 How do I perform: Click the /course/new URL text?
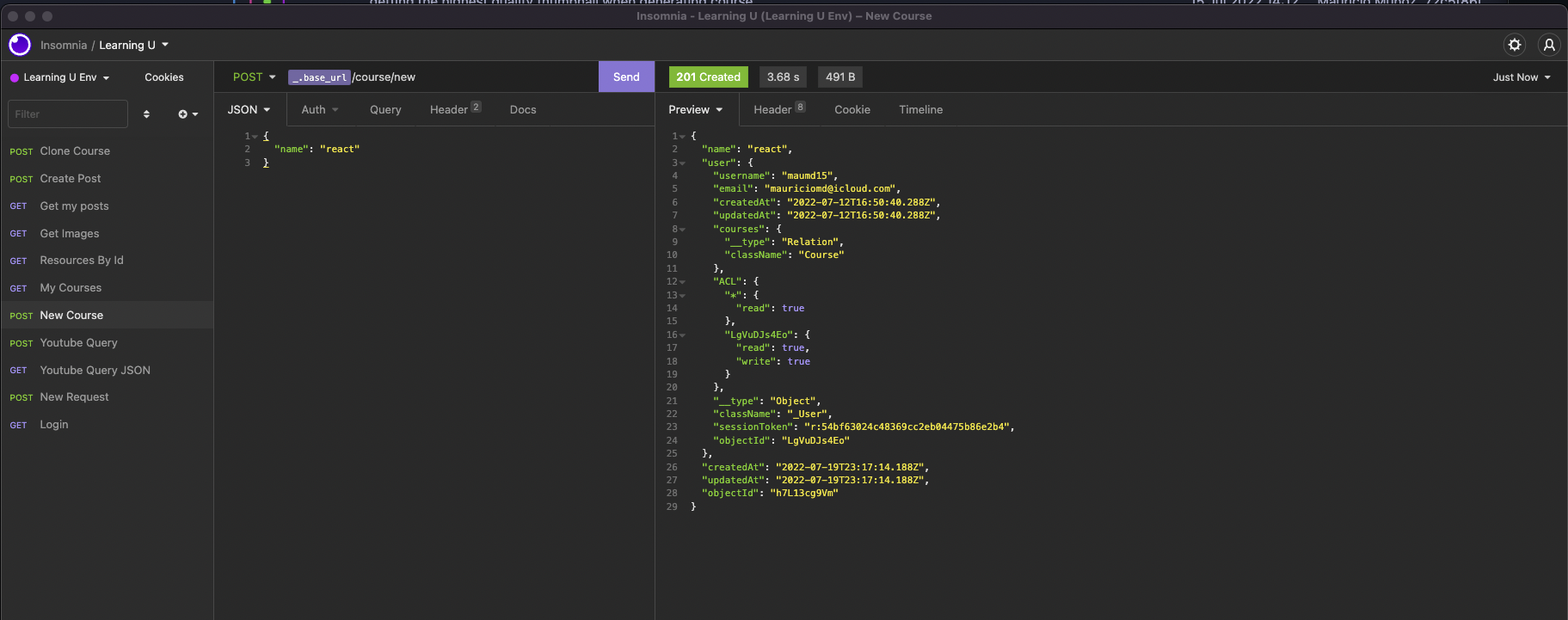[384, 77]
